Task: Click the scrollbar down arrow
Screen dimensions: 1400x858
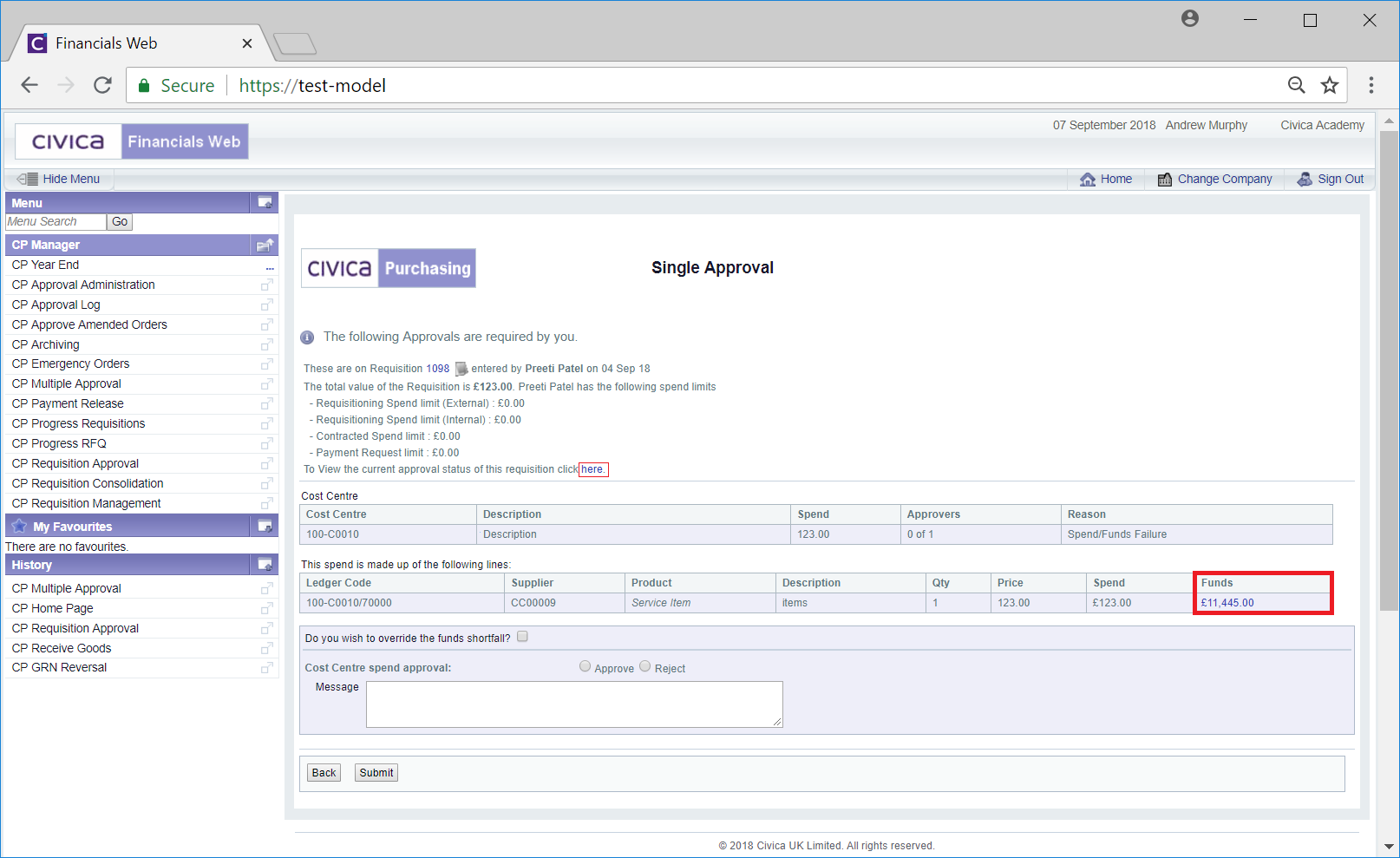Action: pyautogui.click(x=1389, y=846)
